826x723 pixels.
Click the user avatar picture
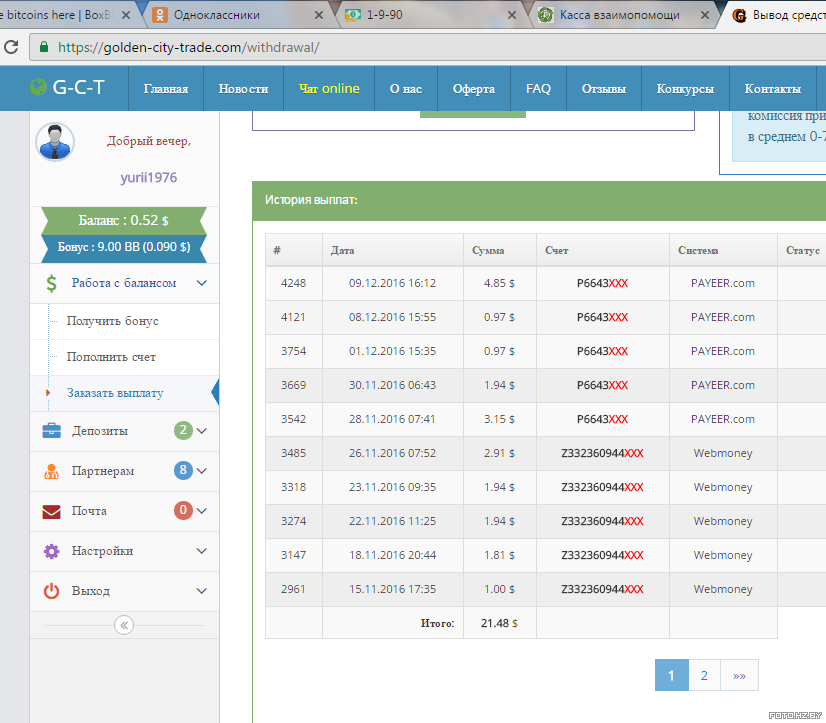(55, 142)
